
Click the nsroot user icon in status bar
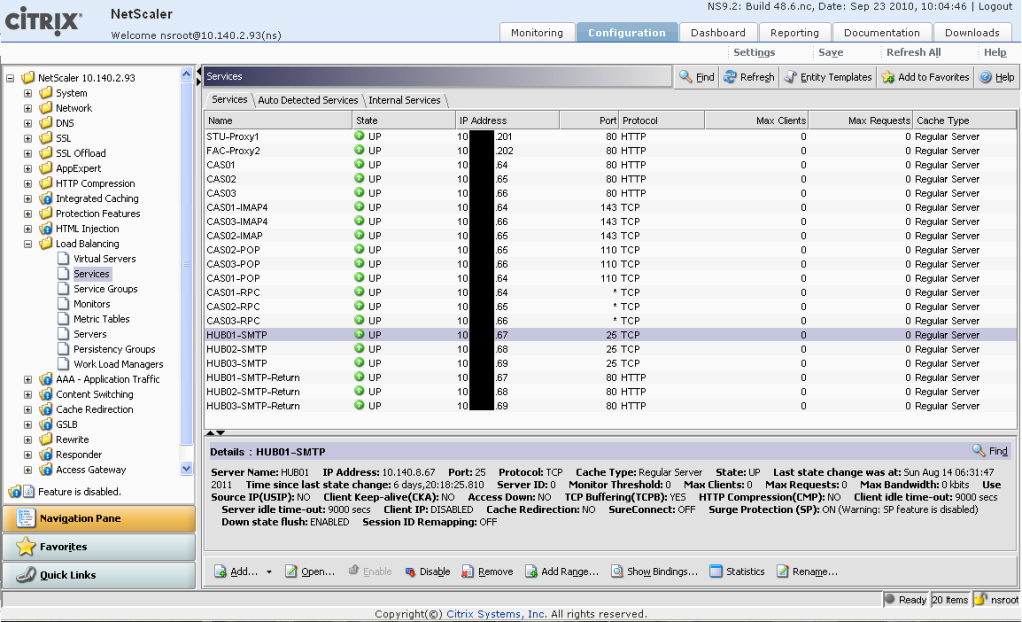click(980, 599)
